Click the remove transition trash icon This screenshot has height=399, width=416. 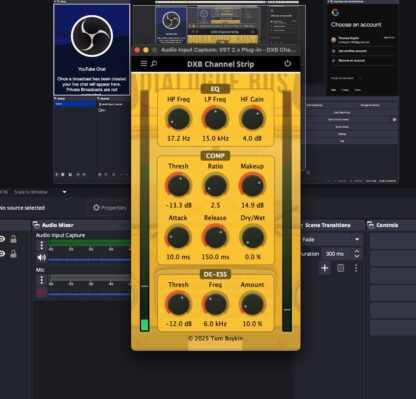340,268
